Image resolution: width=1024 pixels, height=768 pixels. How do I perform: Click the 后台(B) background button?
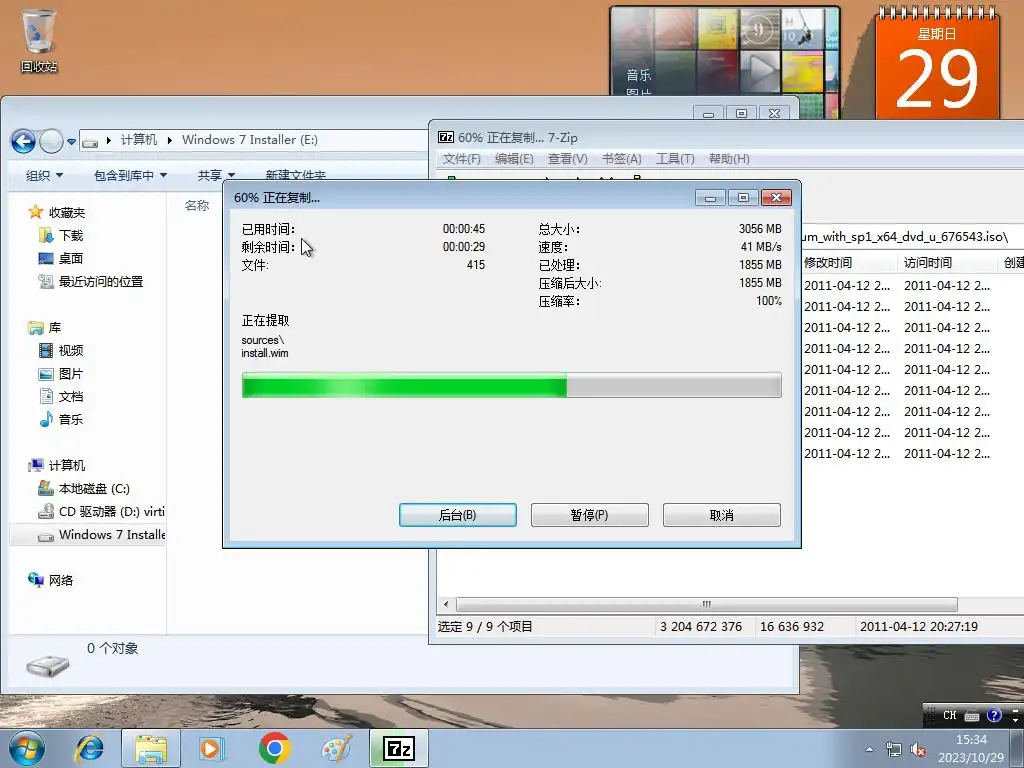coord(458,515)
